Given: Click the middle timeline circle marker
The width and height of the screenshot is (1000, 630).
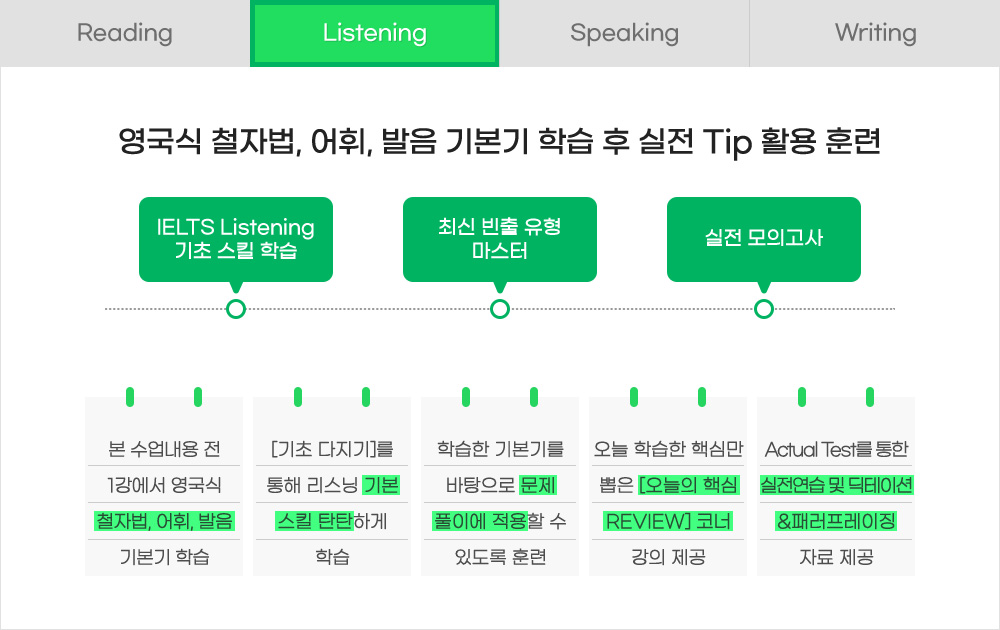Looking at the screenshot, I should [500, 309].
